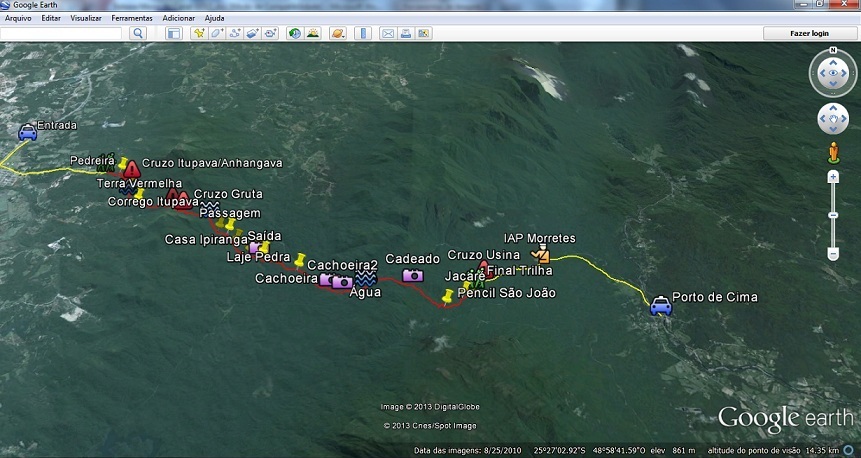The image size is (861, 458).
Task: Toggle sunlight across the landscape
Action: pos(313,33)
